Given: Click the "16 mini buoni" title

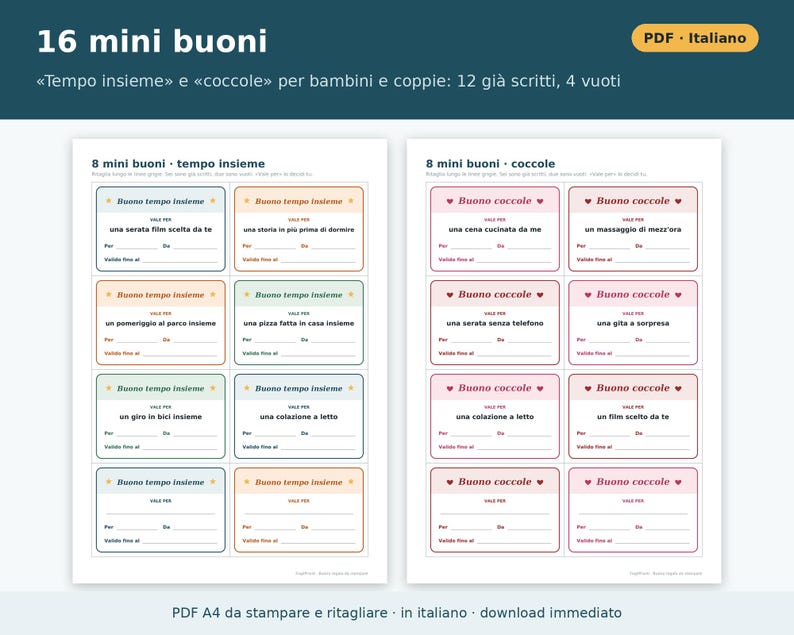Looking at the screenshot, I should click(152, 42).
